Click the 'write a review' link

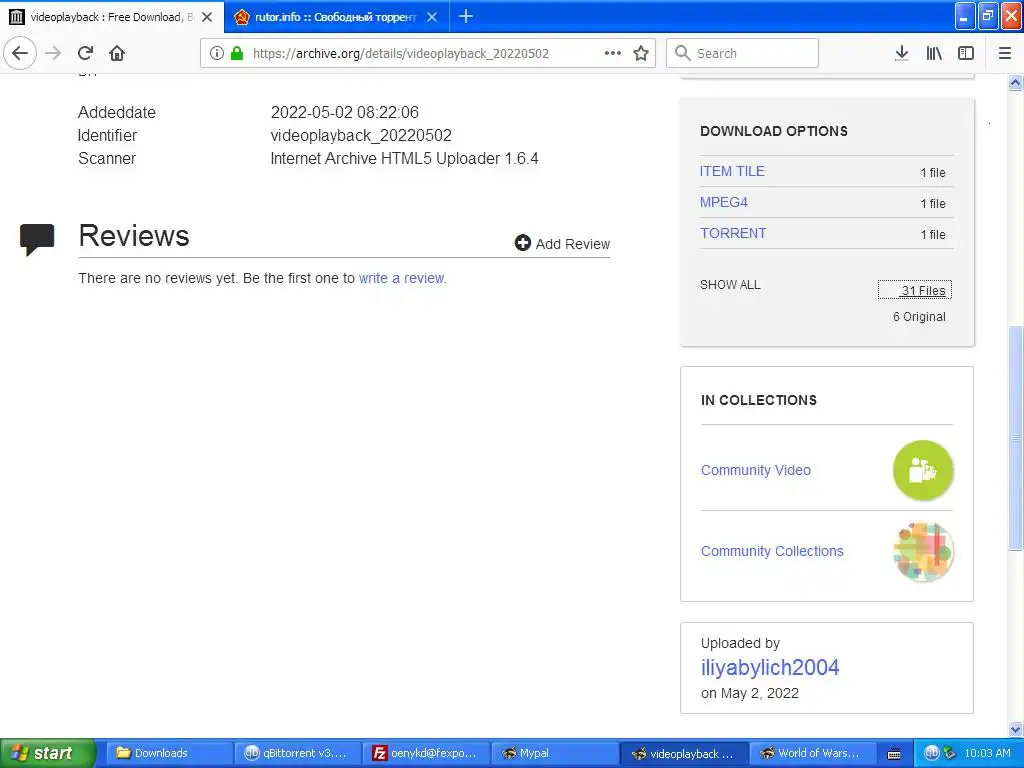pos(402,278)
